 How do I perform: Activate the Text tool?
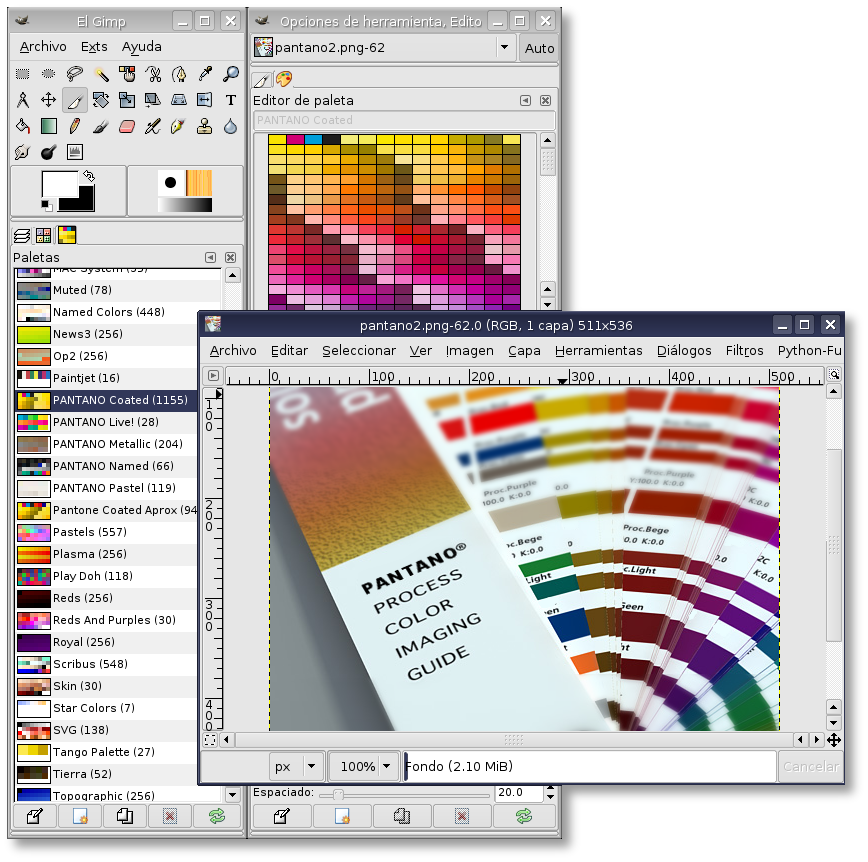pos(231,100)
